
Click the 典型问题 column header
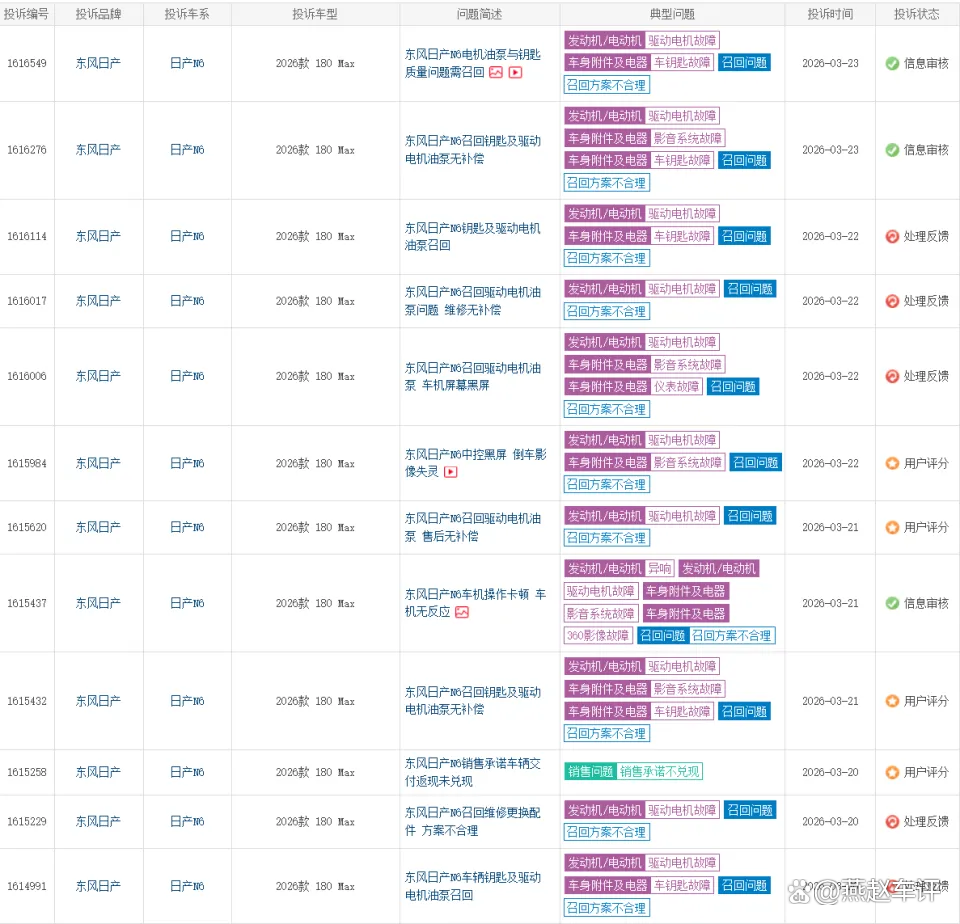pyautogui.click(x=672, y=14)
